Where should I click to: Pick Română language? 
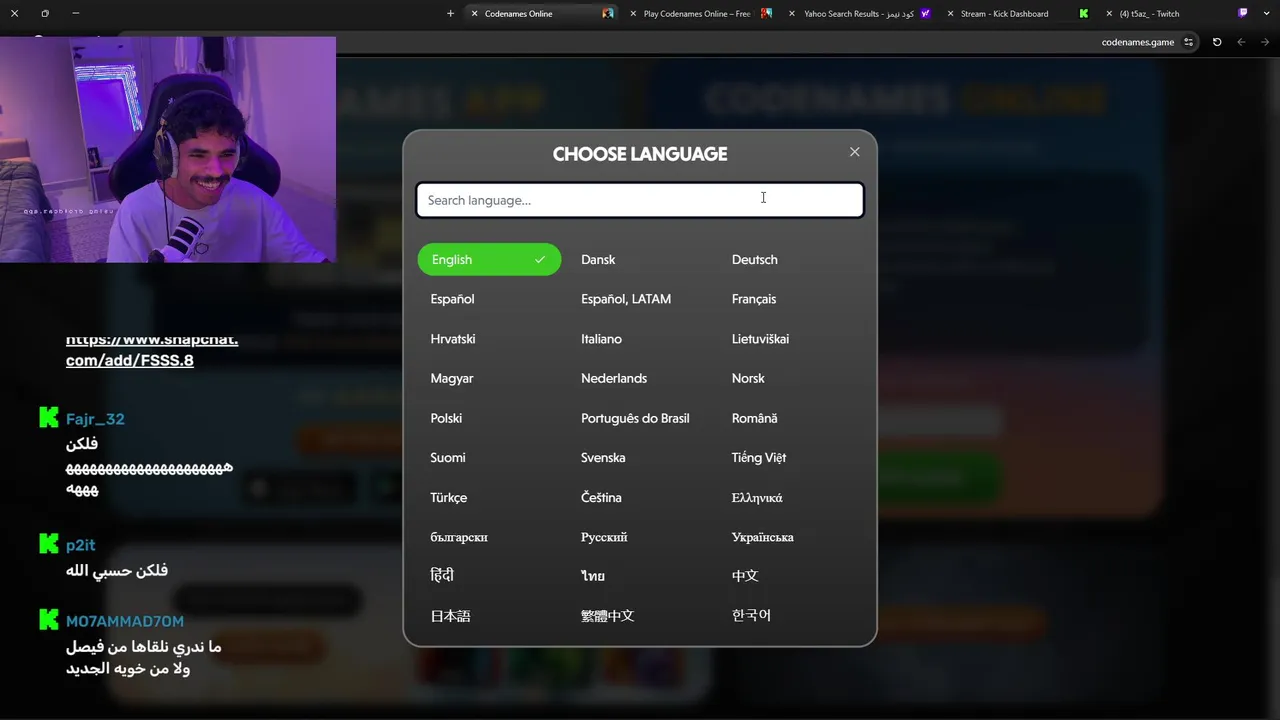tap(754, 418)
